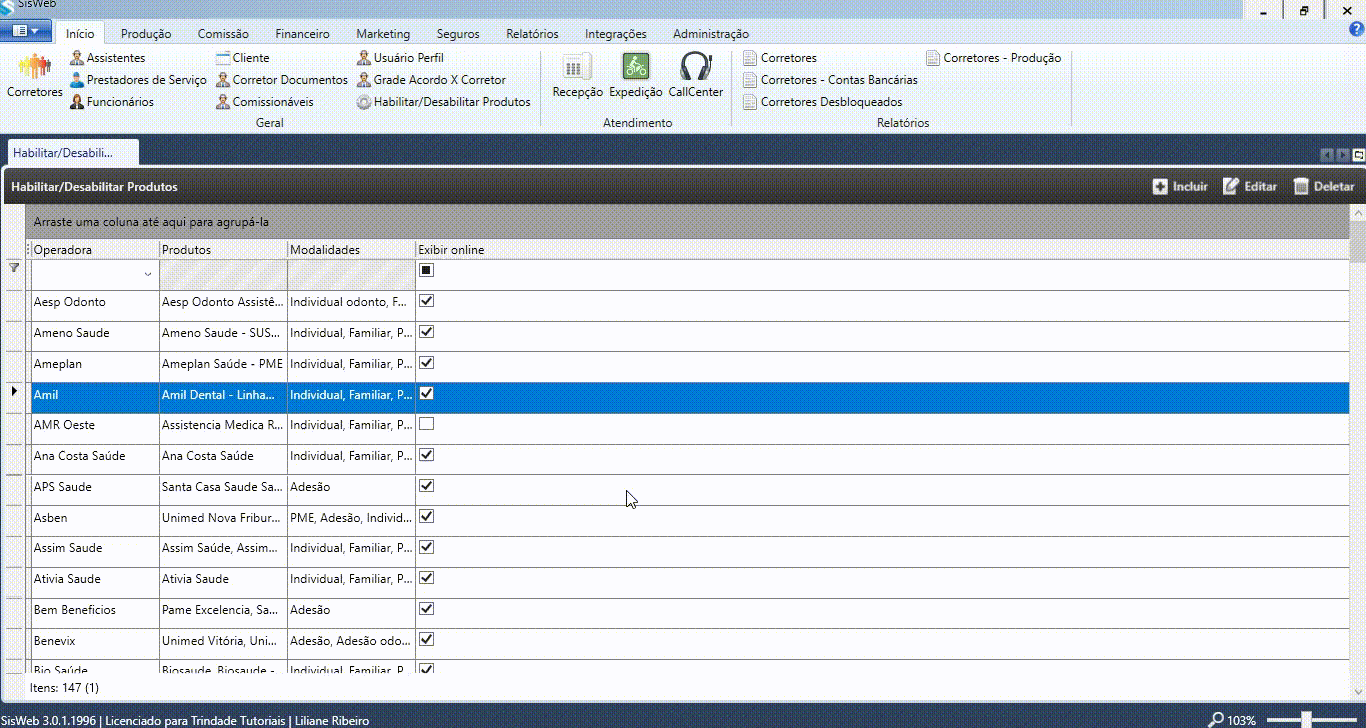Enable Exibir online for AMR Oeste
The width and height of the screenshot is (1366, 728).
point(427,424)
